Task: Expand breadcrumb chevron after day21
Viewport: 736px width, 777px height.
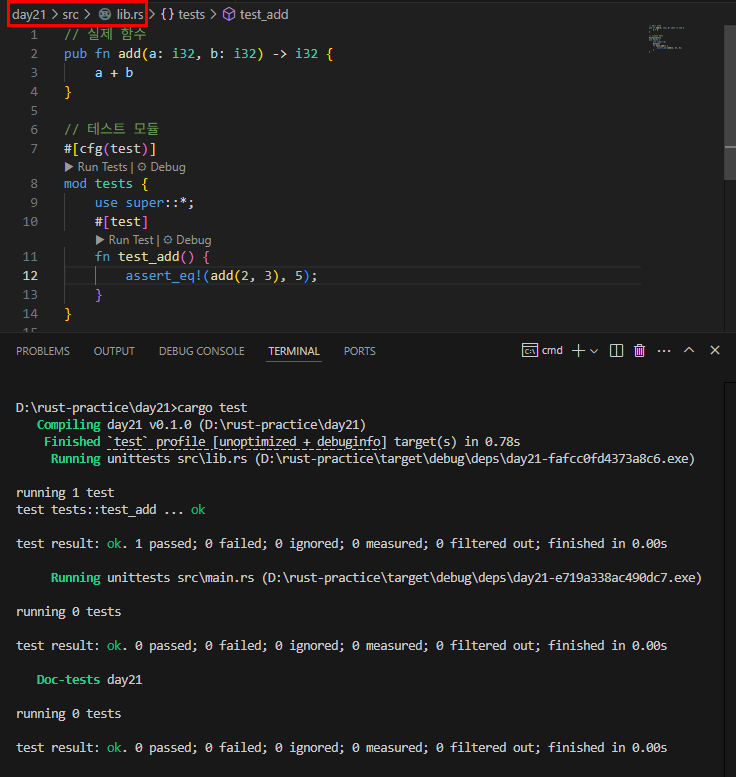Action: click(x=55, y=14)
